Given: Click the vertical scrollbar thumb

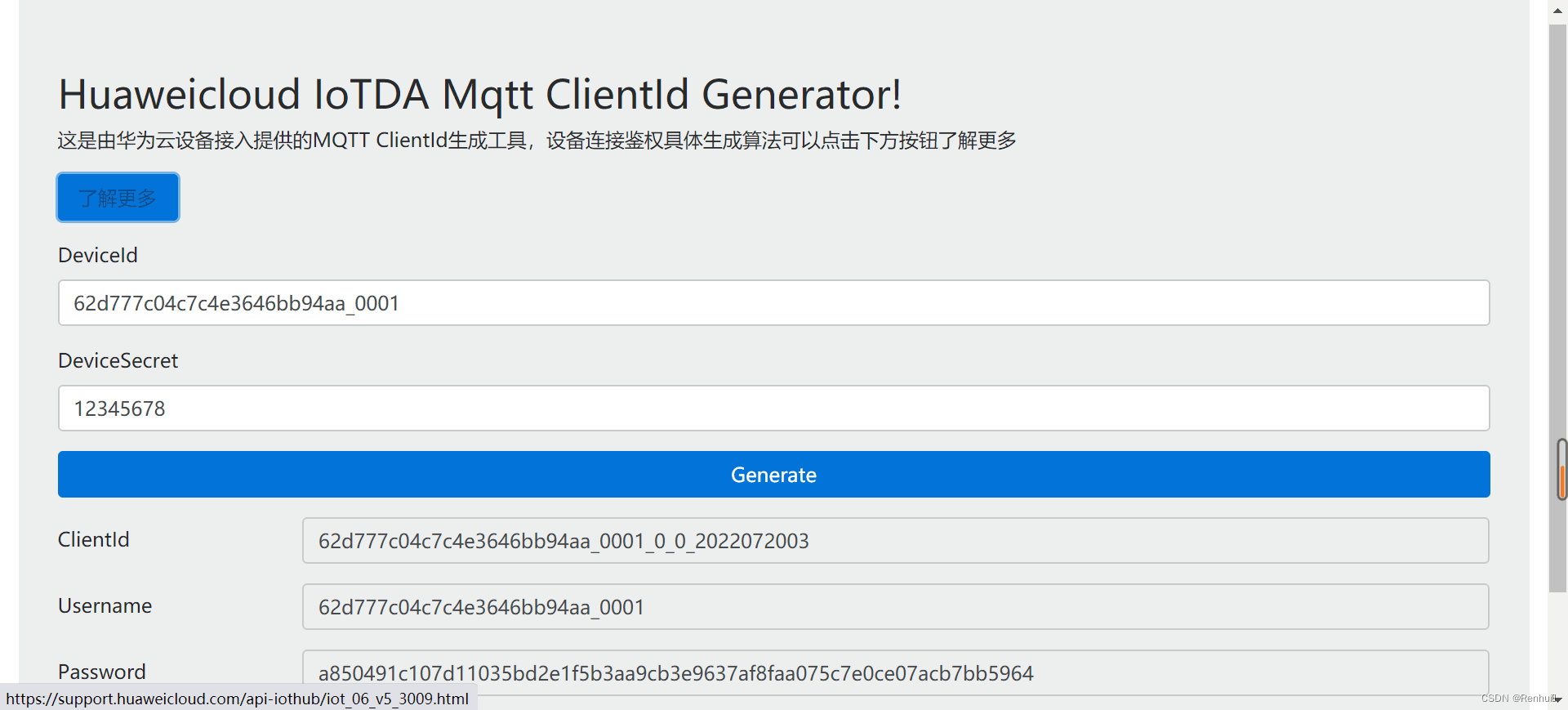Looking at the screenshot, I should 1557,308.
